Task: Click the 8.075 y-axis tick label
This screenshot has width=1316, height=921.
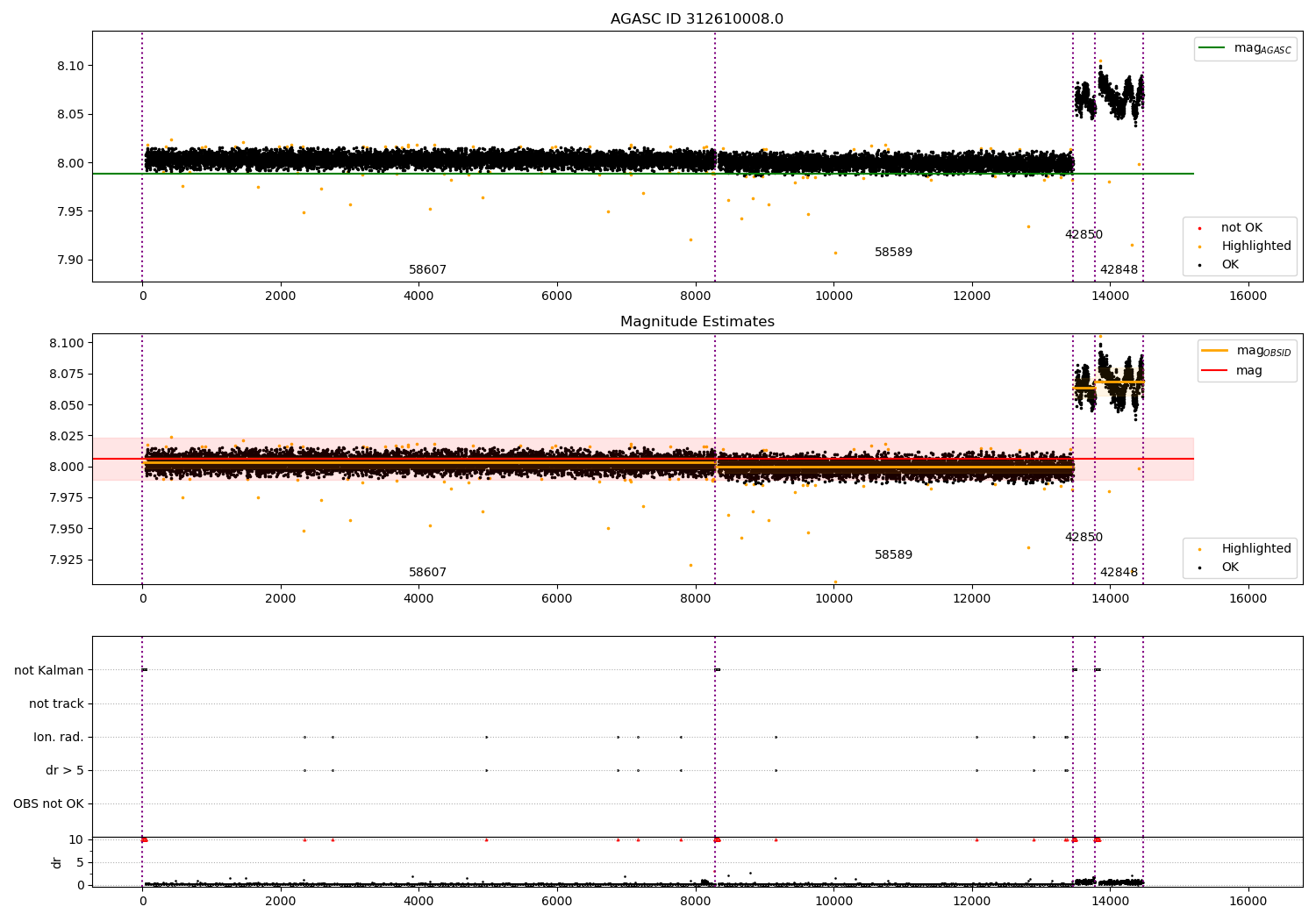Action: tap(67, 374)
